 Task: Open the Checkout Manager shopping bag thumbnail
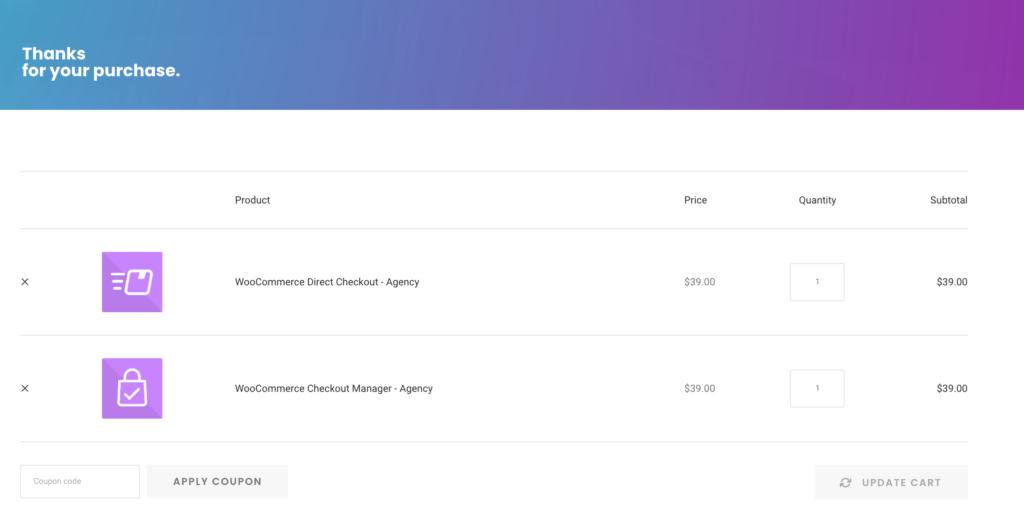tap(132, 388)
